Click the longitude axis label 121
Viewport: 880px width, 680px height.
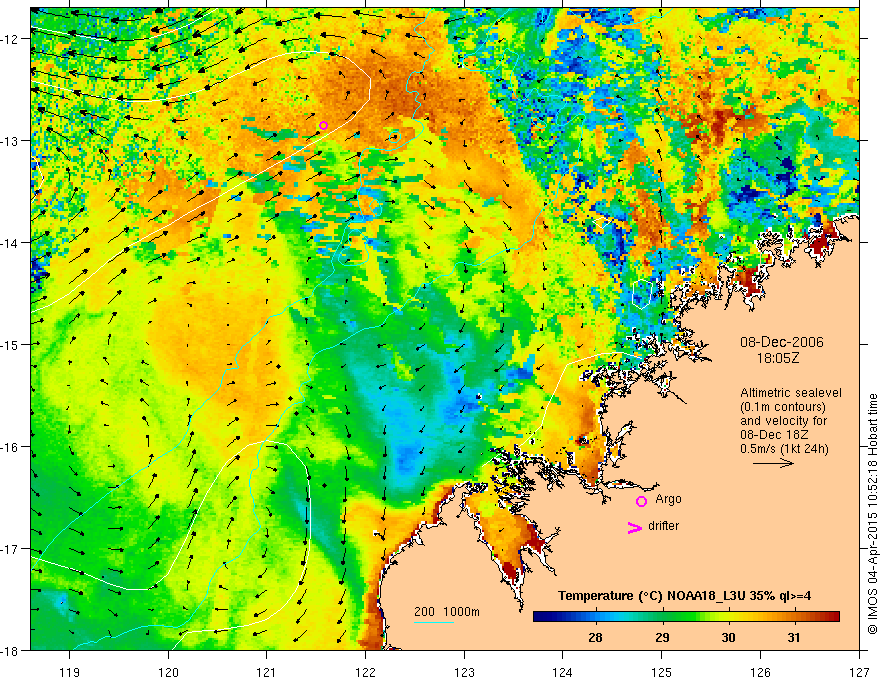point(267,672)
